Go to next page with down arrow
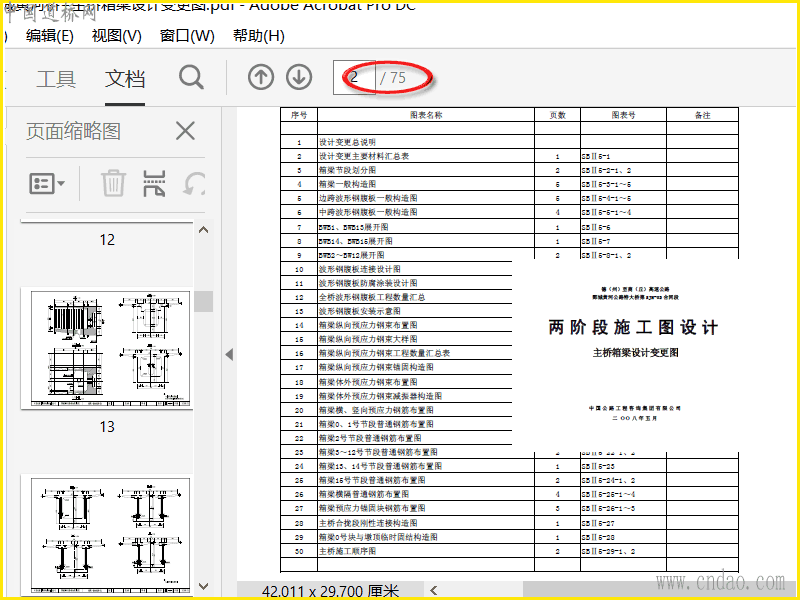The image size is (800, 600). pyautogui.click(x=299, y=78)
